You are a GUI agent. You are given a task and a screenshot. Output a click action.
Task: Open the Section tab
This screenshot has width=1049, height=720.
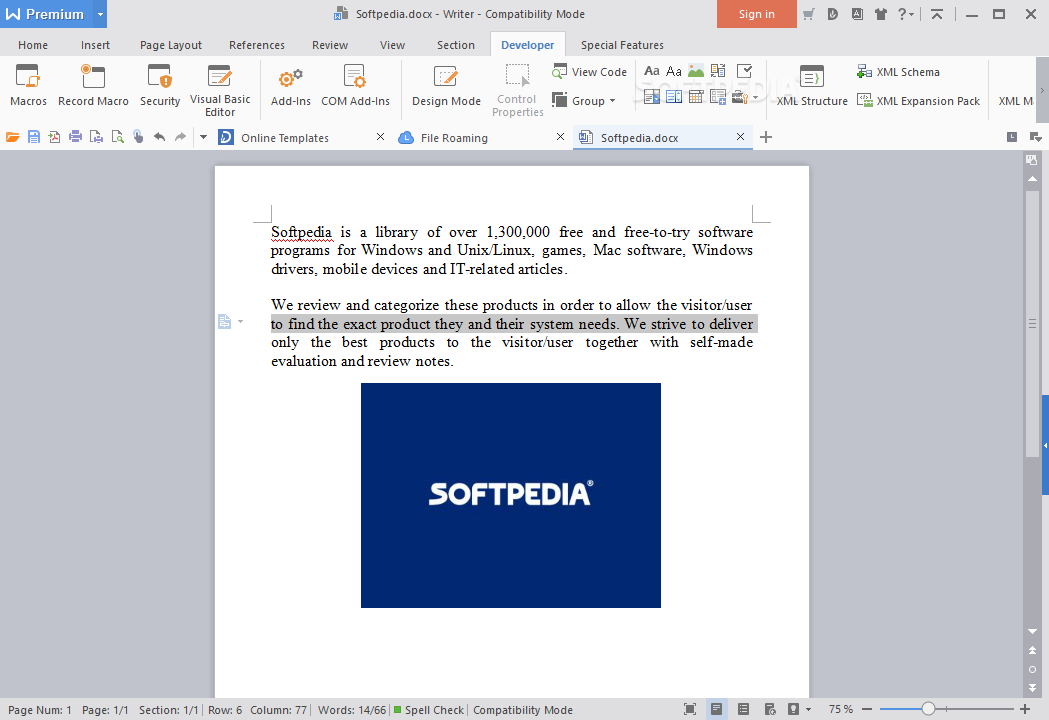coord(456,45)
